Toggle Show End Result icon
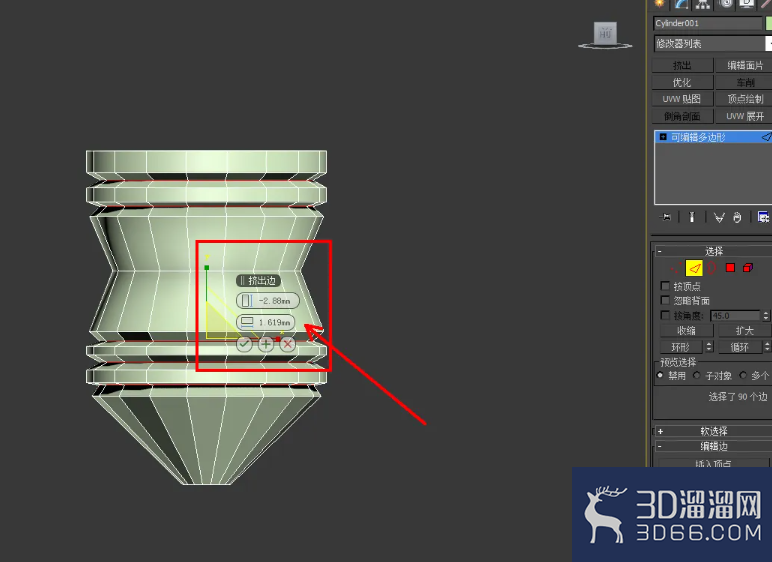The image size is (772, 562). (692, 217)
